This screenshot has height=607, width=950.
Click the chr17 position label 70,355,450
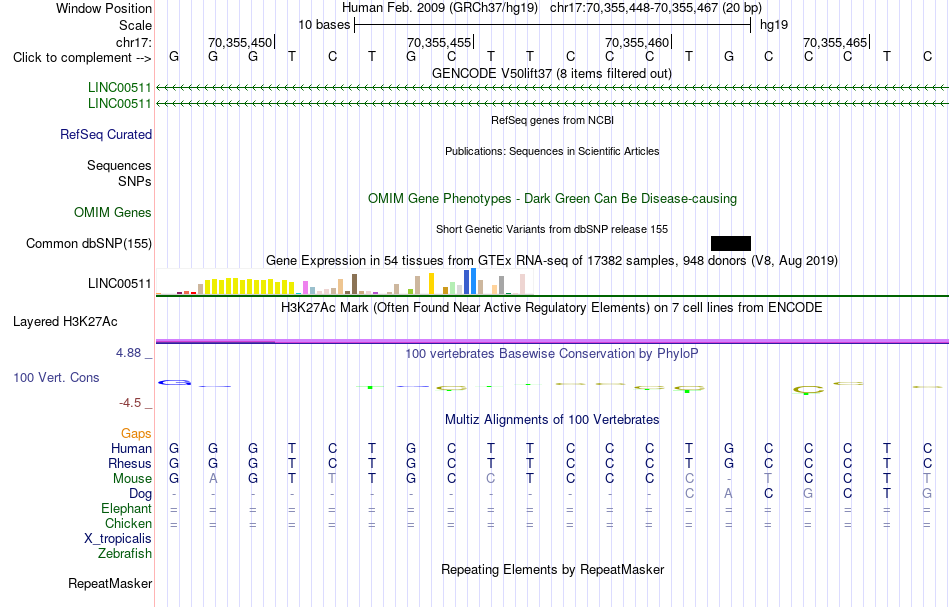(240, 42)
